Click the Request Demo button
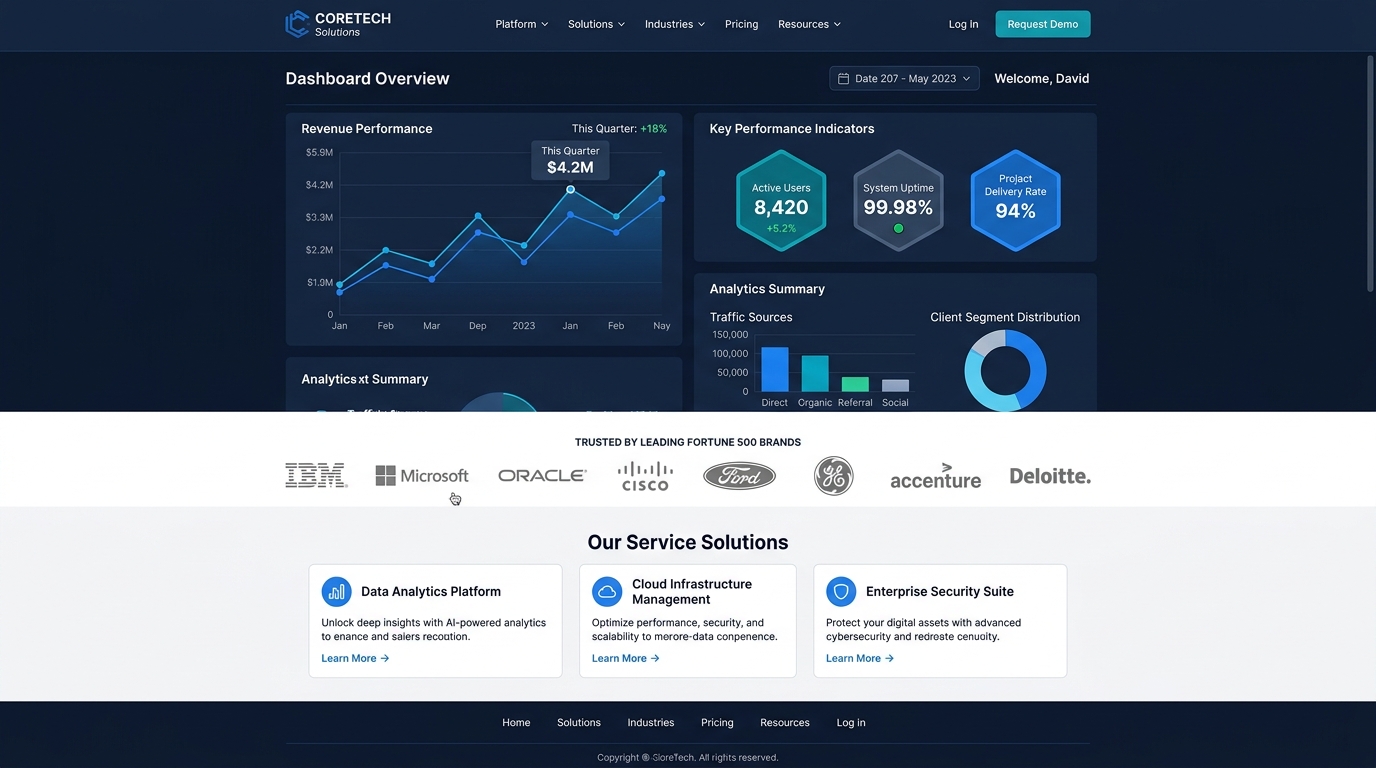The height and width of the screenshot is (768, 1376). click(1043, 24)
